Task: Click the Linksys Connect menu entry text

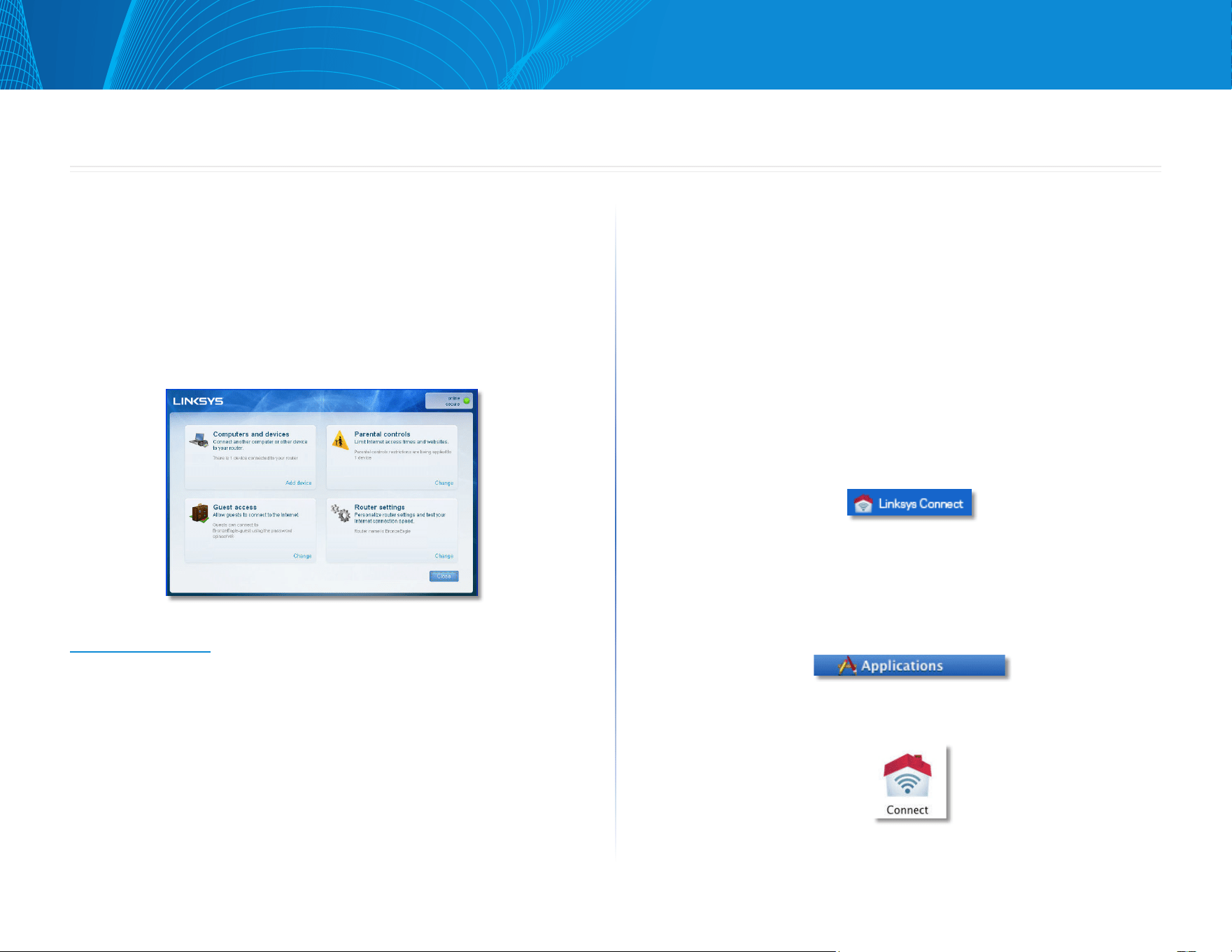Action: [x=921, y=504]
